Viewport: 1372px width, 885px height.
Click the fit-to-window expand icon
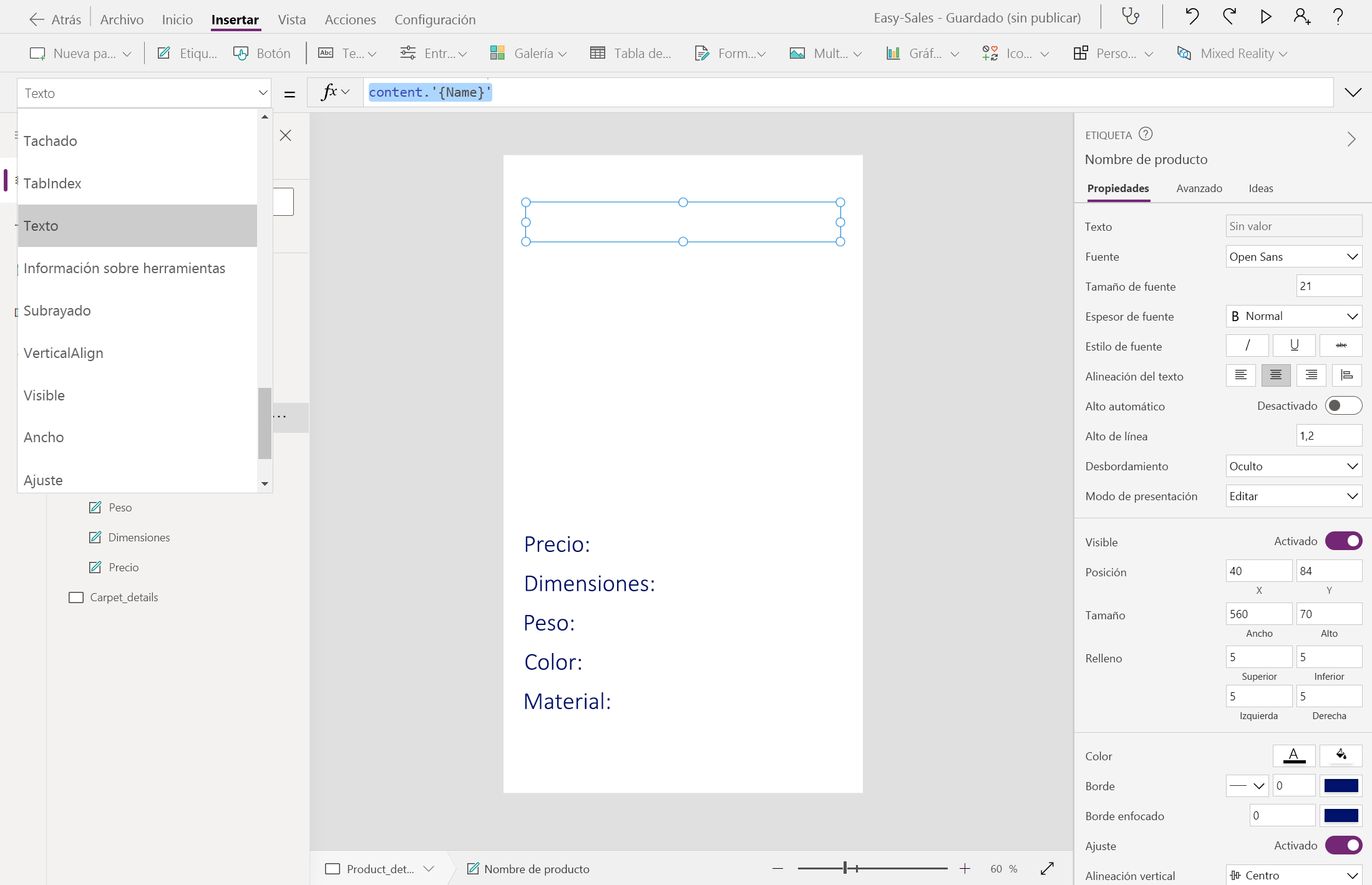click(1047, 868)
